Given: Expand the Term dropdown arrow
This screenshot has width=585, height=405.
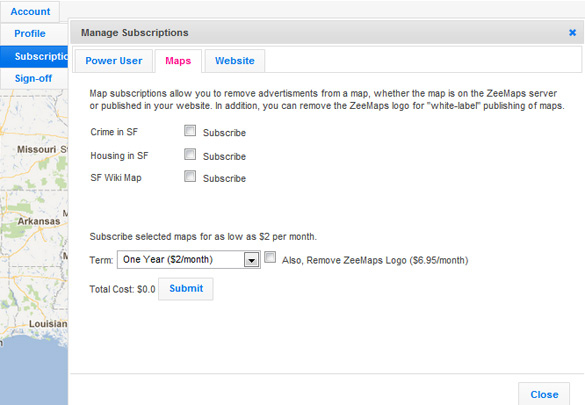Looking at the screenshot, I should [x=251, y=260].
